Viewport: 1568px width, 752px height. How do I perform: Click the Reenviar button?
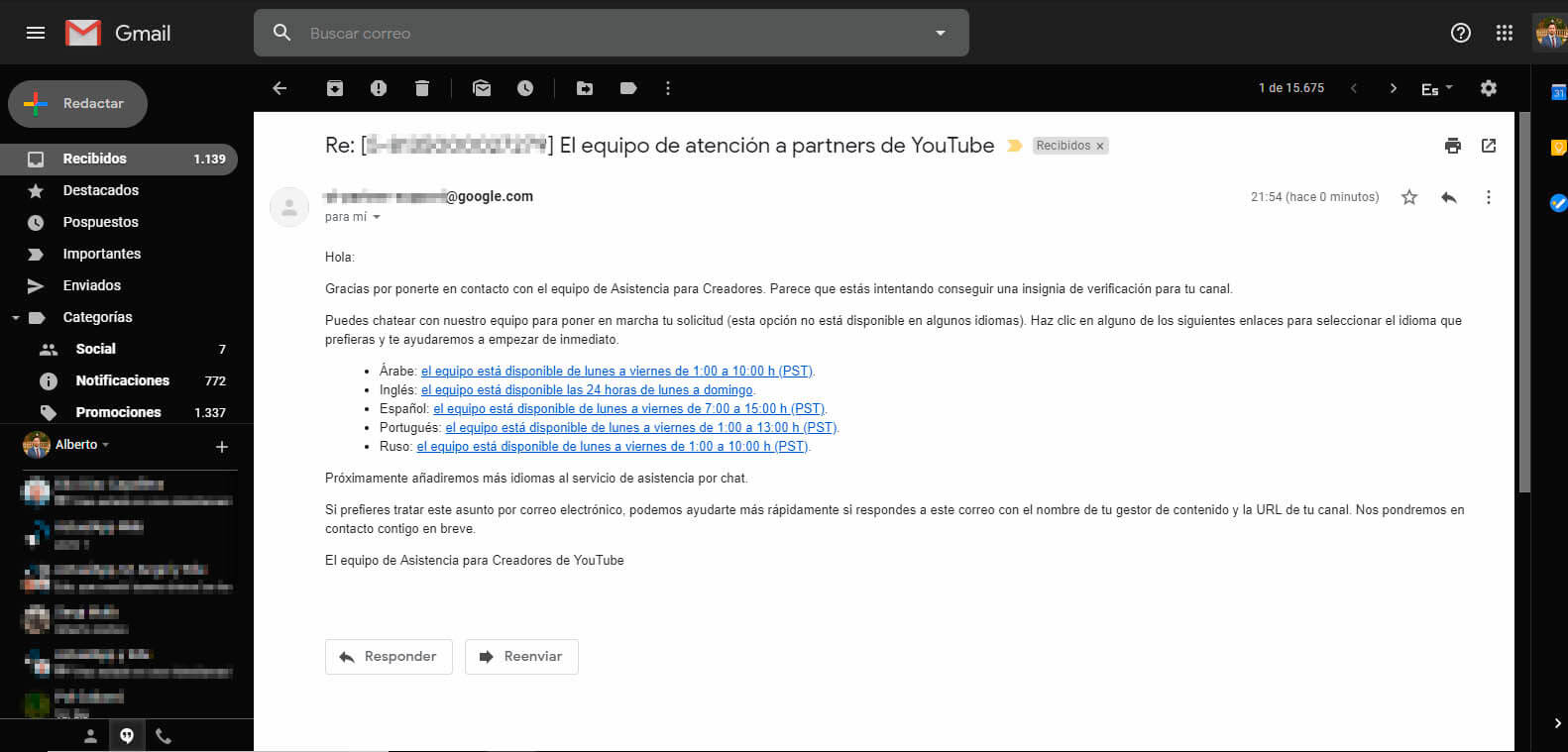pyautogui.click(x=521, y=657)
